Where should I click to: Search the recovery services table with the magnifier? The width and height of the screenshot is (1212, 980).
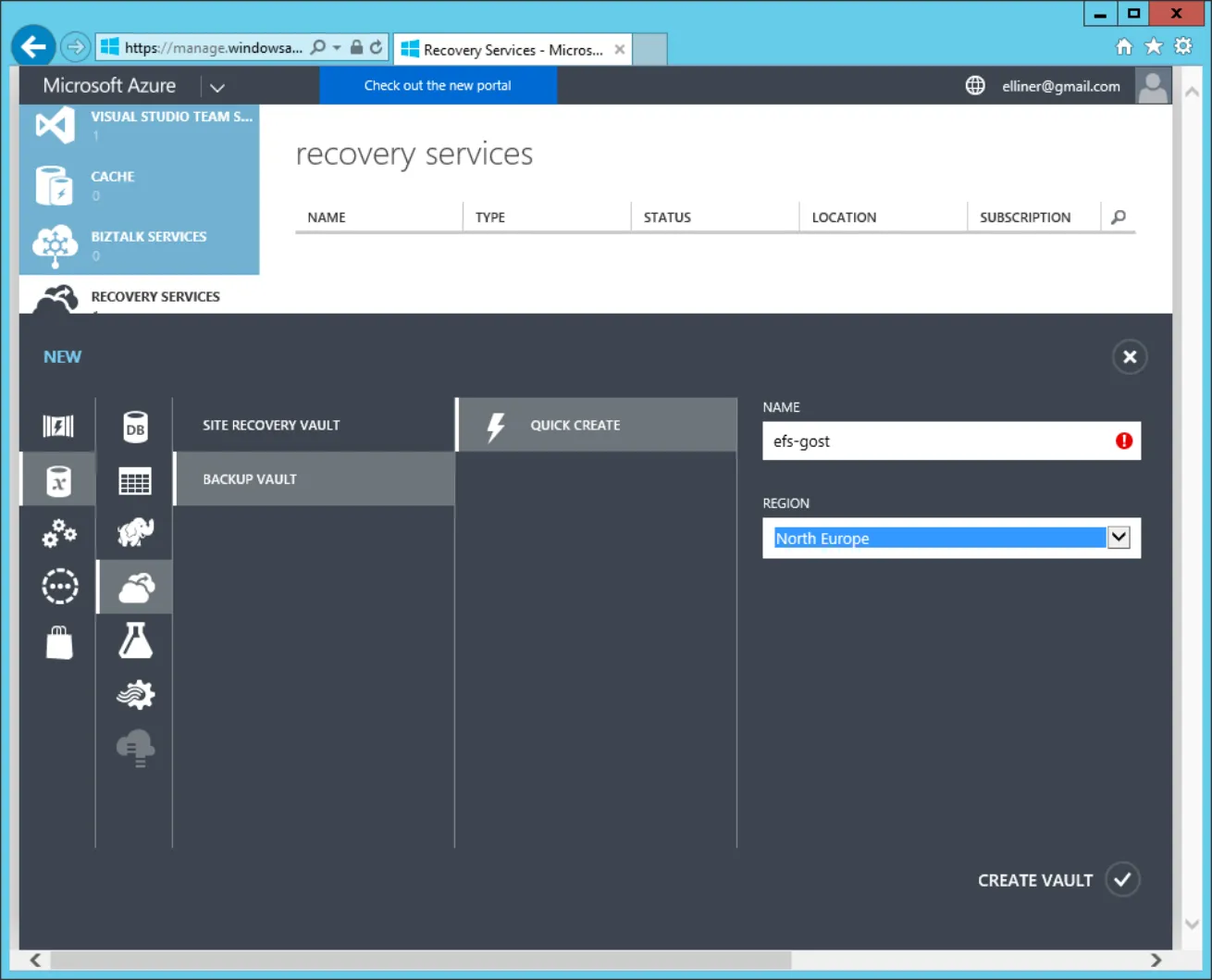(x=1119, y=217)
